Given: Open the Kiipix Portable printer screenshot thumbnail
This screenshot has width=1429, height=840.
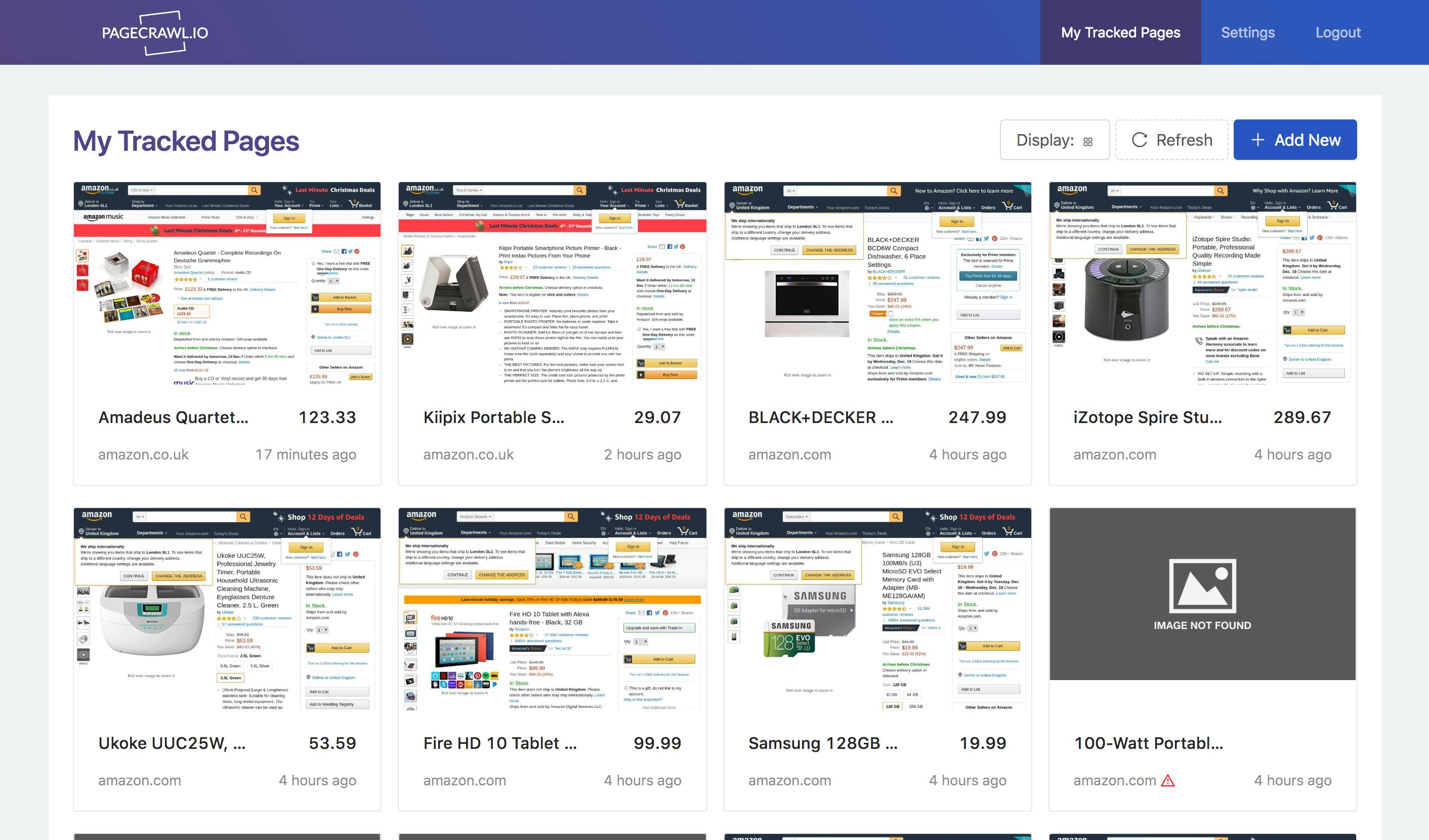Looking at the screenshot, I should 552,283.
